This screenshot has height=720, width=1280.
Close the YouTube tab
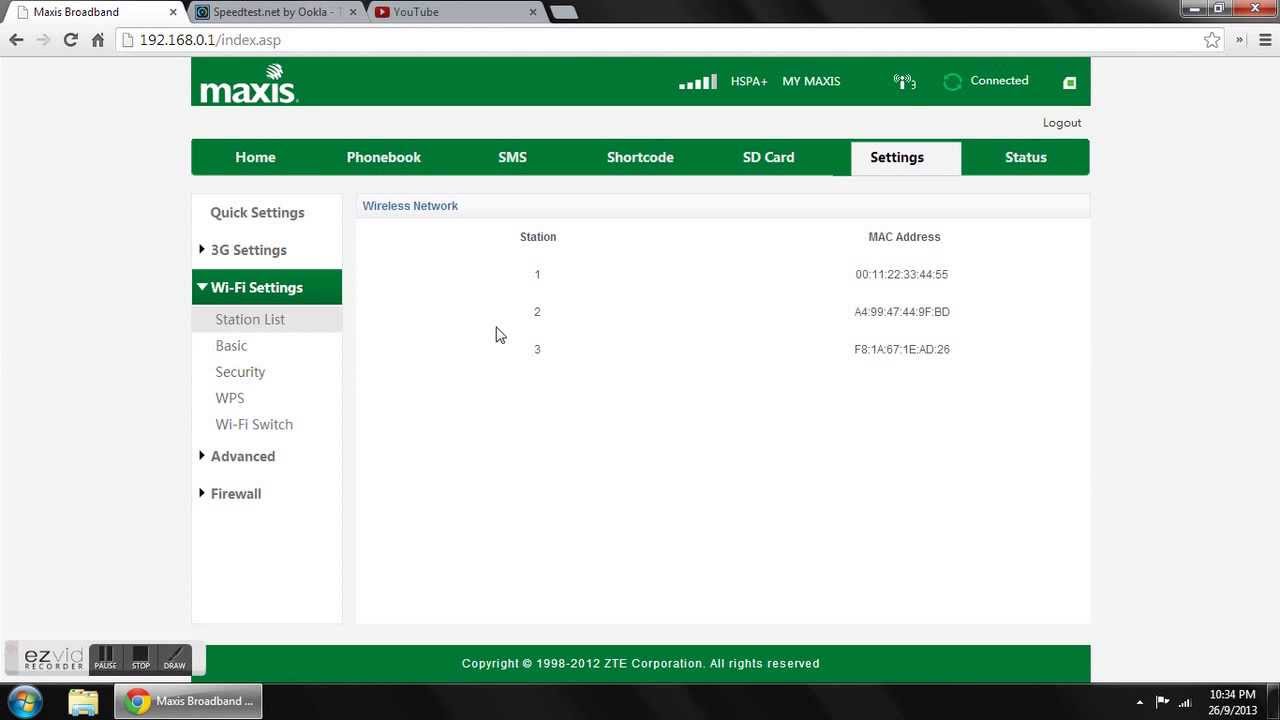click(532, 12)
